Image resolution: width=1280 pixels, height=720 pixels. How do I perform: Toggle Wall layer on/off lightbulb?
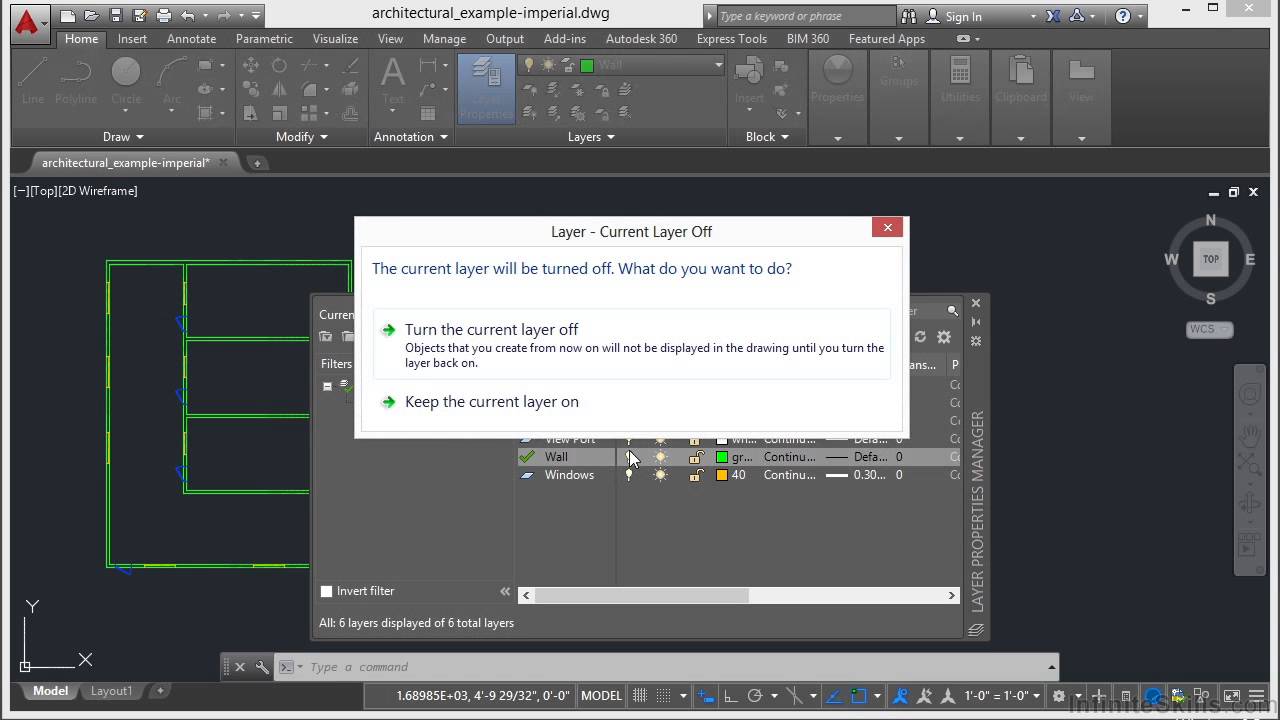point(629,457)
